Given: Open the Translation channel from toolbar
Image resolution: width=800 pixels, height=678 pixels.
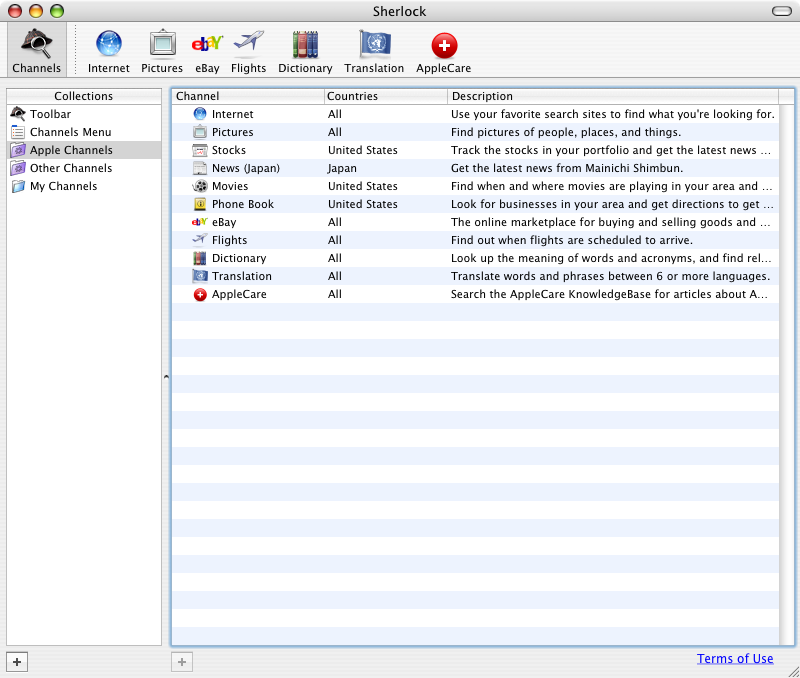Looking at the screenshot, I should tap(374, 52).
